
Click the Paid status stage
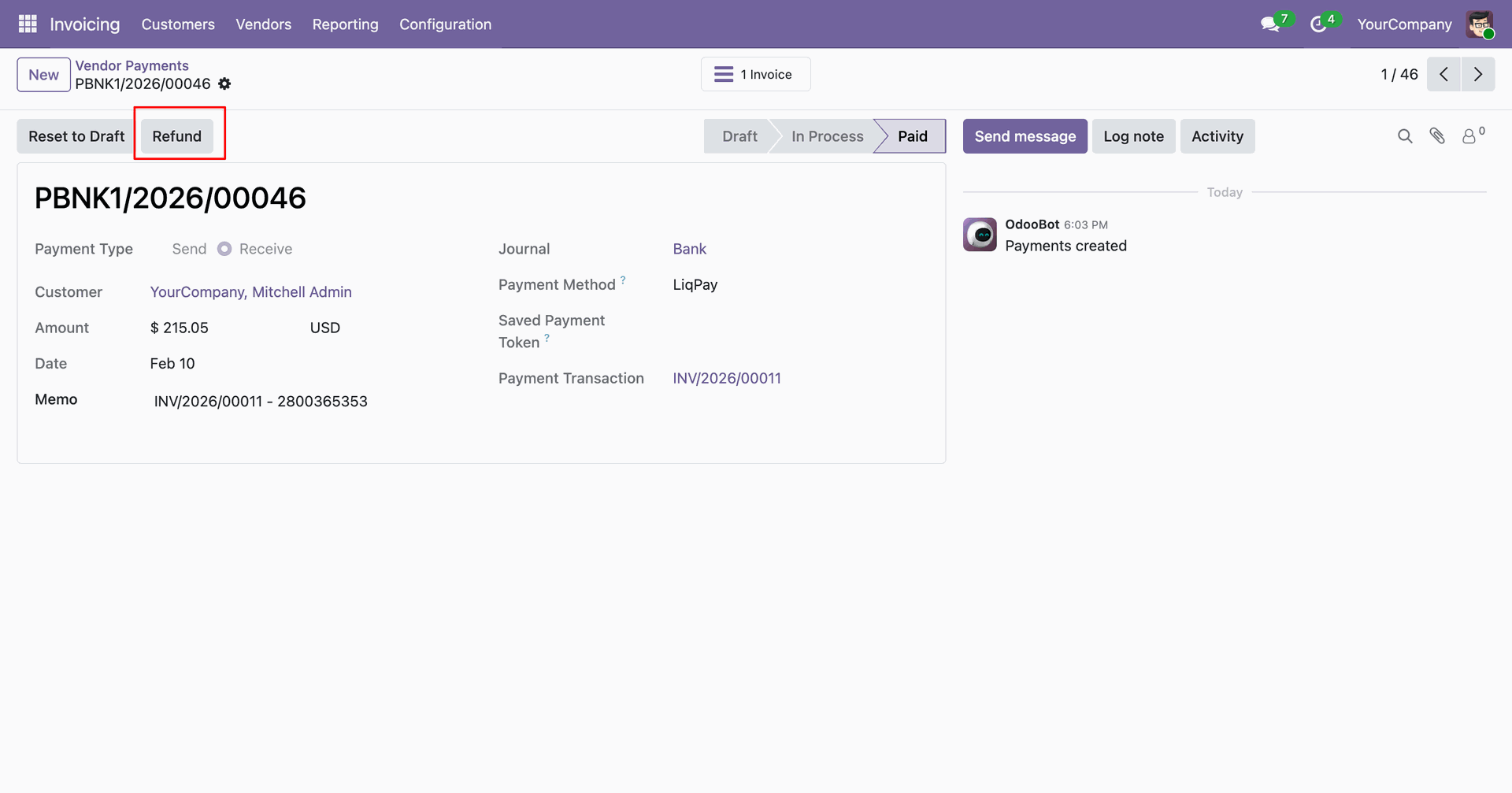[913, 136]
